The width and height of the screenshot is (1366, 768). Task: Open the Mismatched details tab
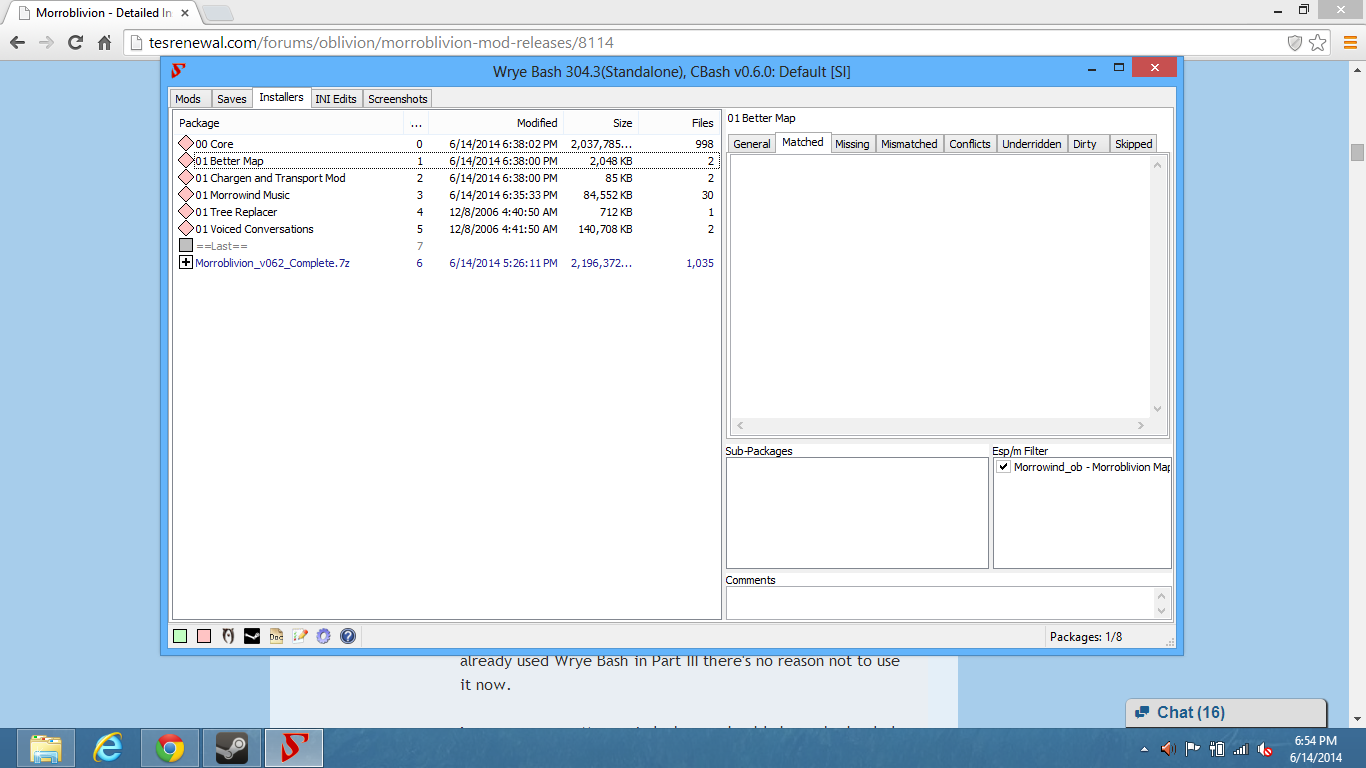point(910,144)
